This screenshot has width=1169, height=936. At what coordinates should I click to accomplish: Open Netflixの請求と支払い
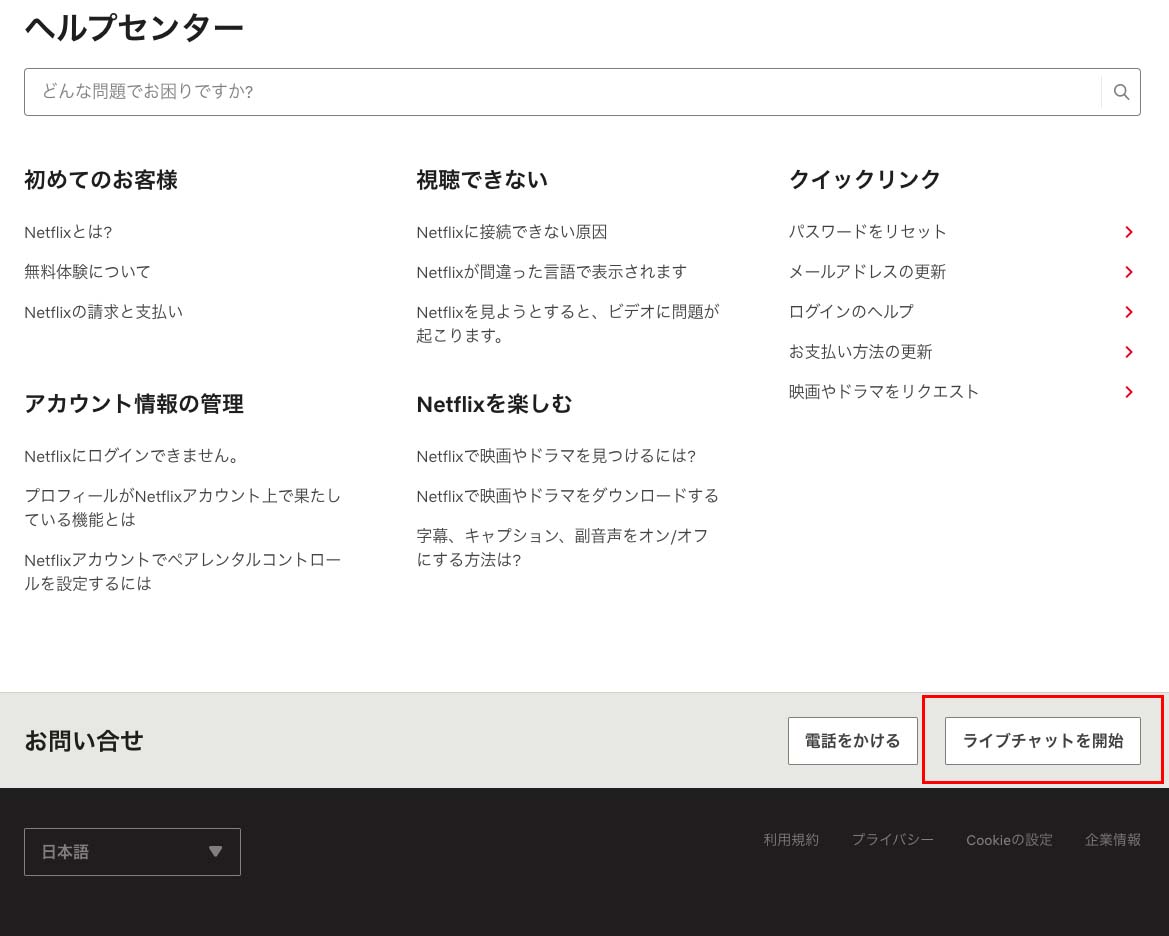tap(103, 312)
